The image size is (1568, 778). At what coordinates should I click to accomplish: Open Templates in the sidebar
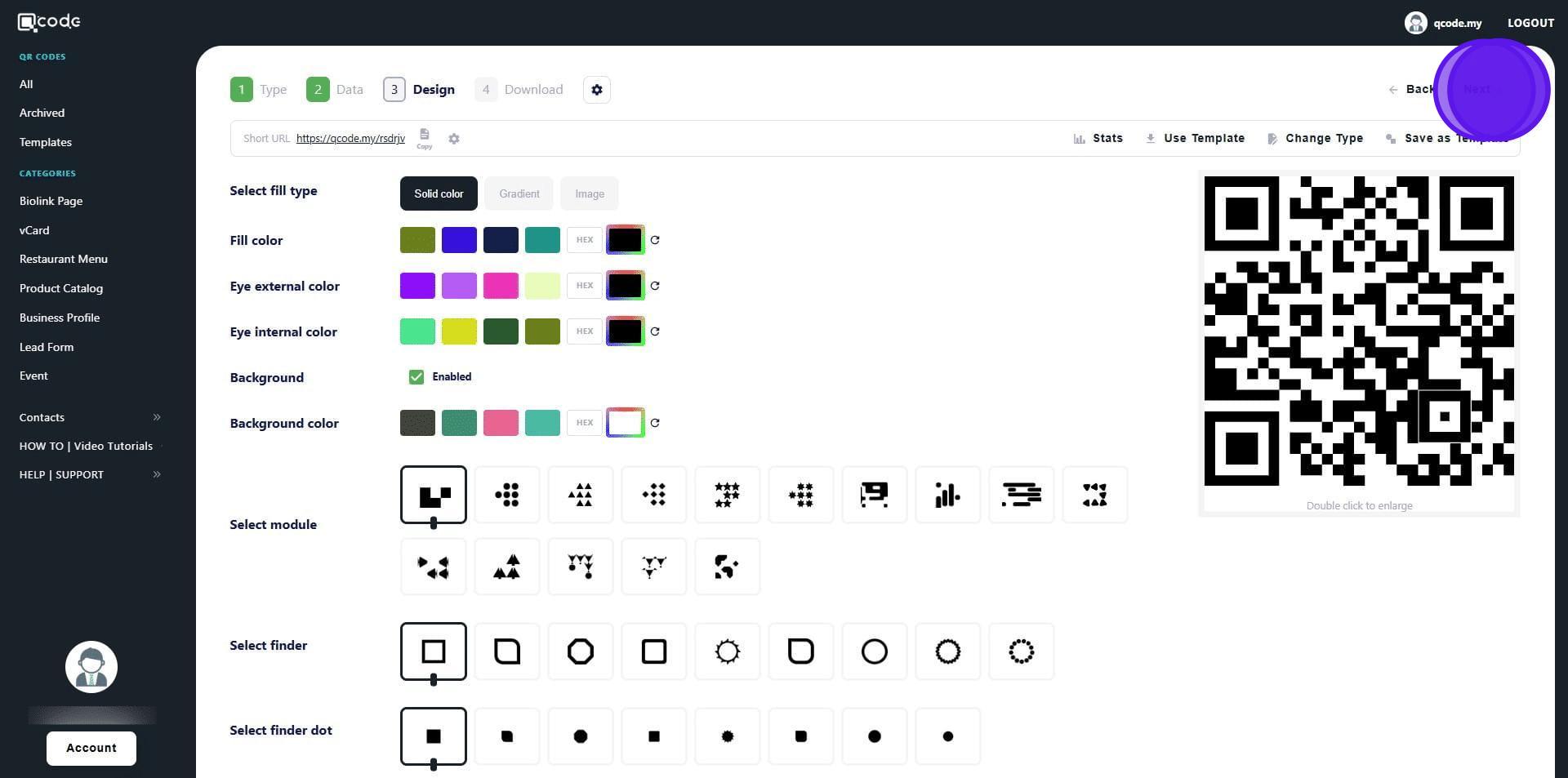pos(46,142)
